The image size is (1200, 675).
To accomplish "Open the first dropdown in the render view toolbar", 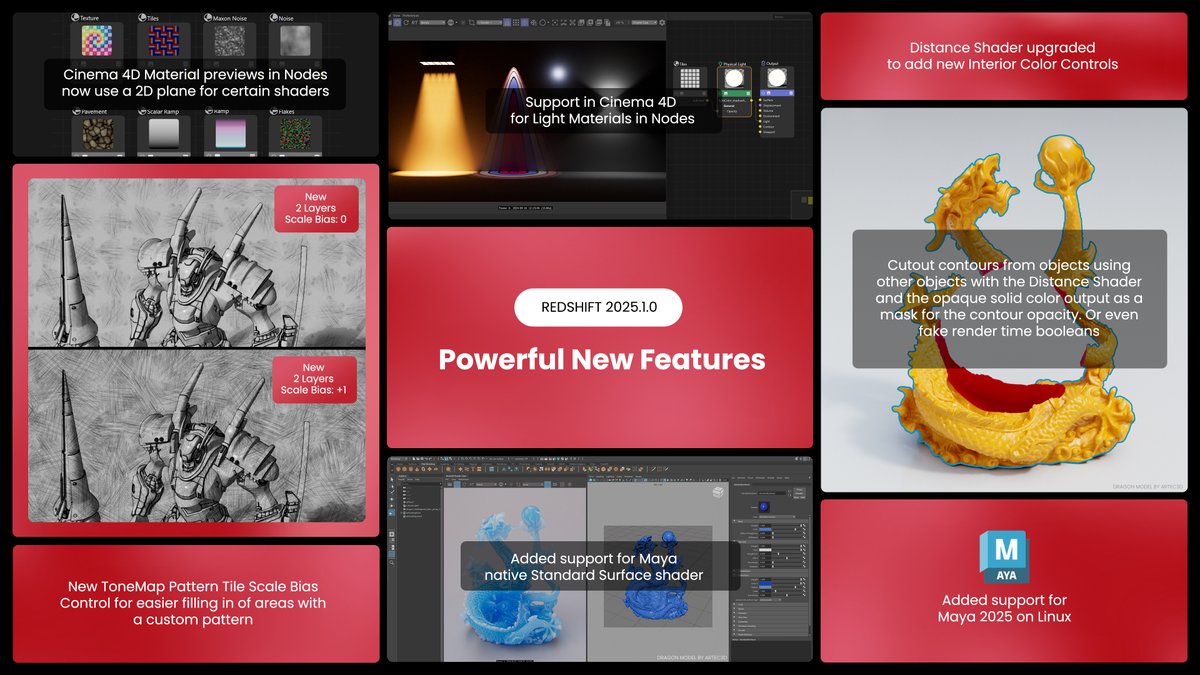I will point(432,22).
